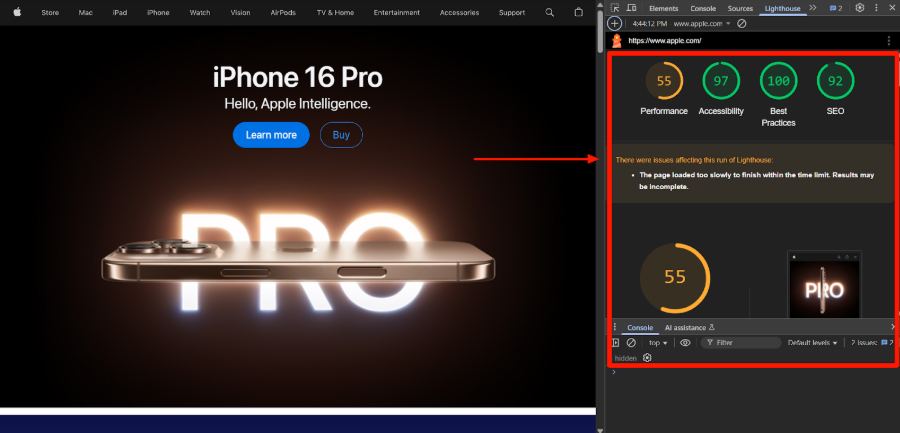
Task: Open the Lighthouse report tools three-dot menu
Action: coord(889,41)
